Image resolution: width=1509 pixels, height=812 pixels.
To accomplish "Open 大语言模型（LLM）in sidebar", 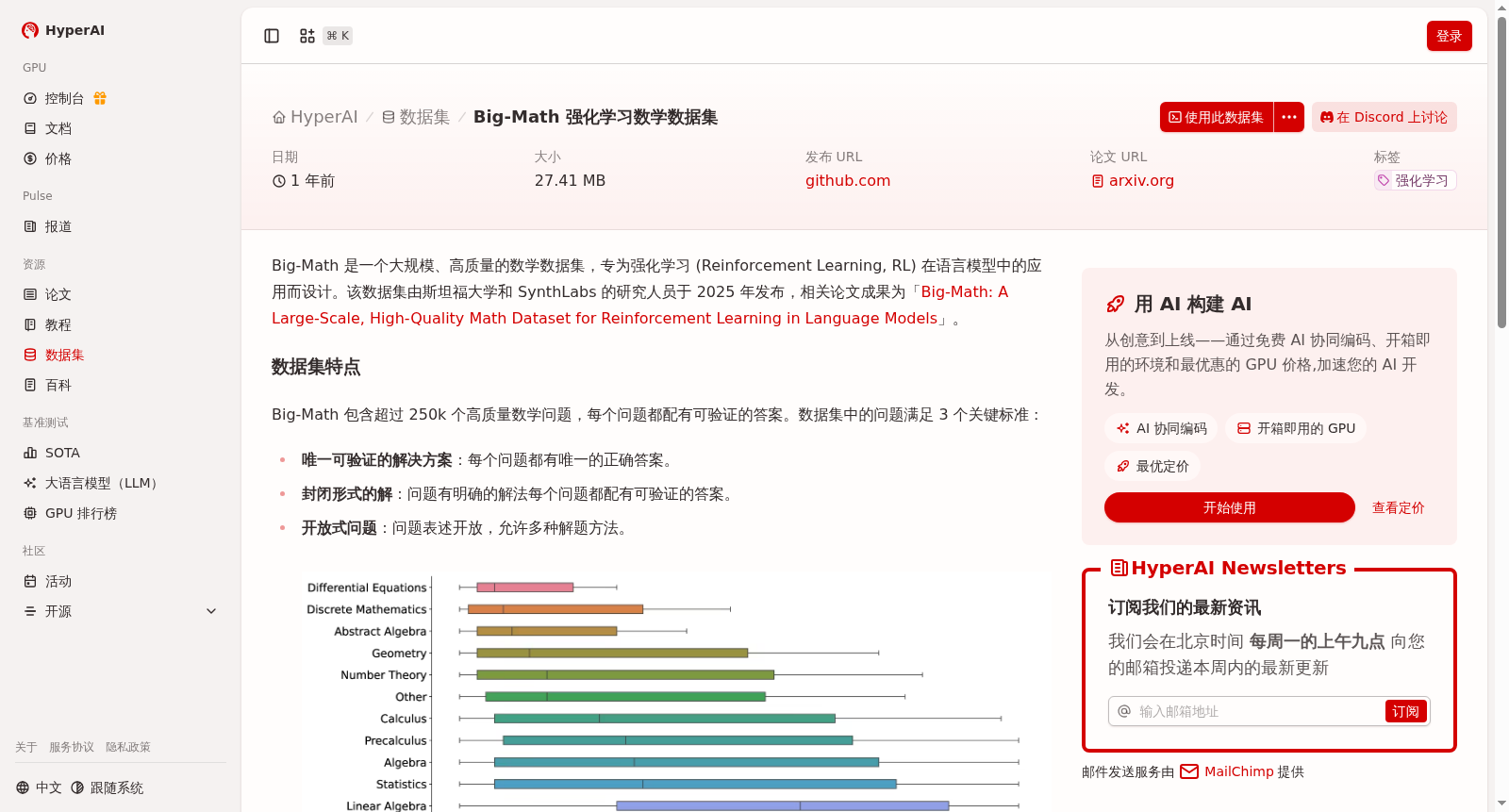I will (x=104, y=483).
